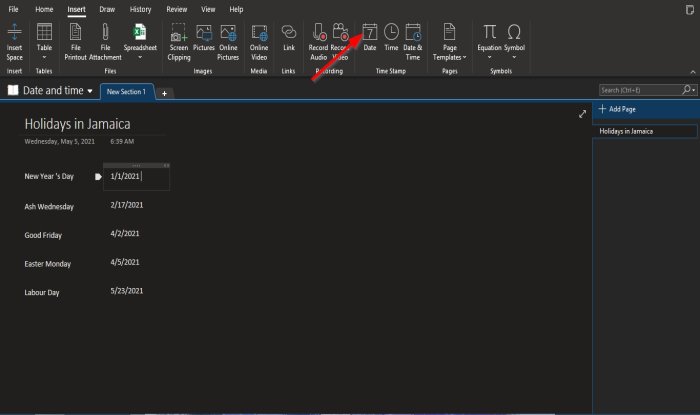The height and width of the screenshot is (415, 700).
Task: Switch to the Home tab
Action: point(44,9)
